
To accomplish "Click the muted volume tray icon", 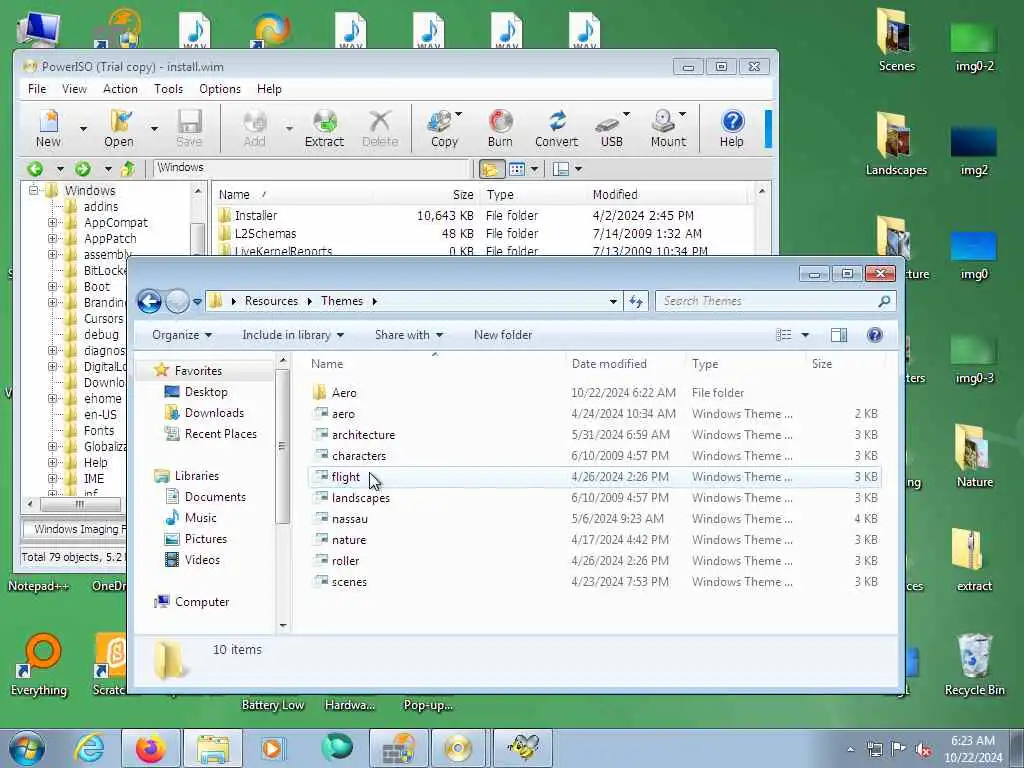I will (923, 750).
